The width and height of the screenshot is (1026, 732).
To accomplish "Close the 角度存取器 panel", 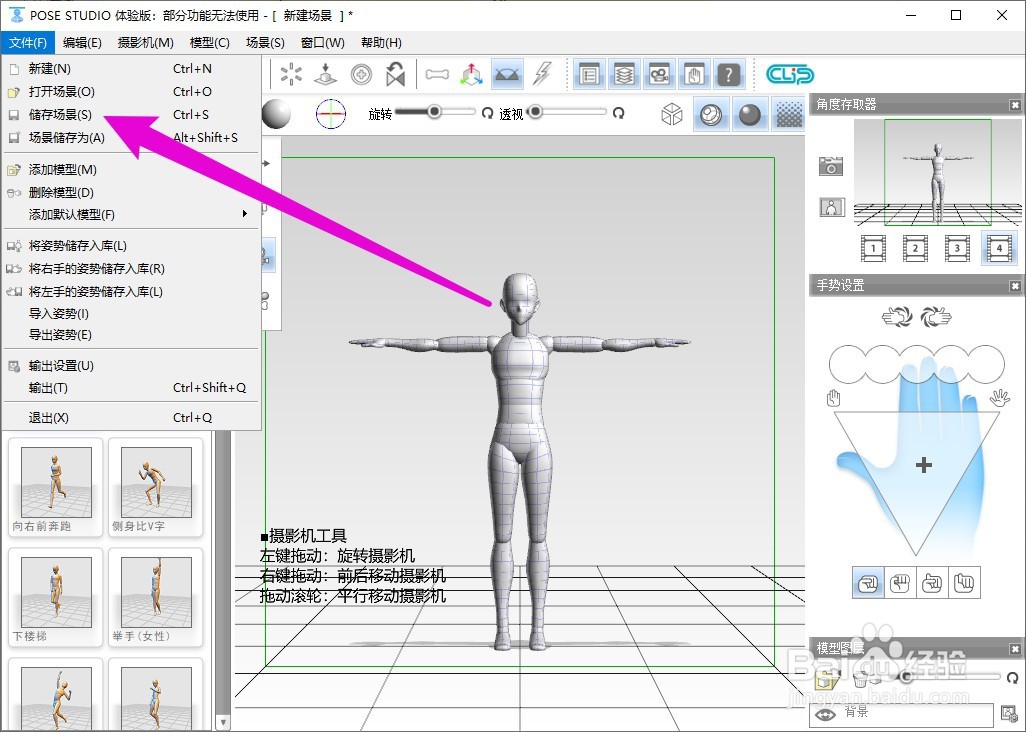I will pos(1015,105).
